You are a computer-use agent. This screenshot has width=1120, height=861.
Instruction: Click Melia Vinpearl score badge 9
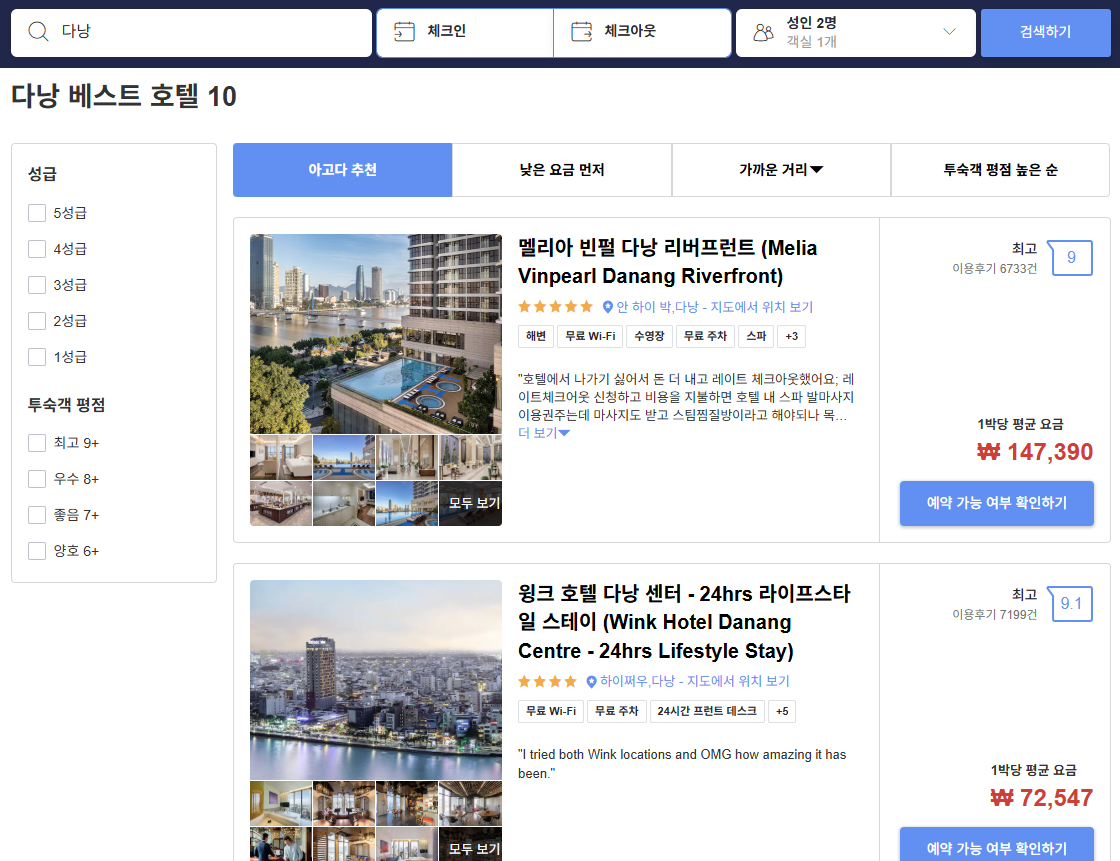point(1070,258)
